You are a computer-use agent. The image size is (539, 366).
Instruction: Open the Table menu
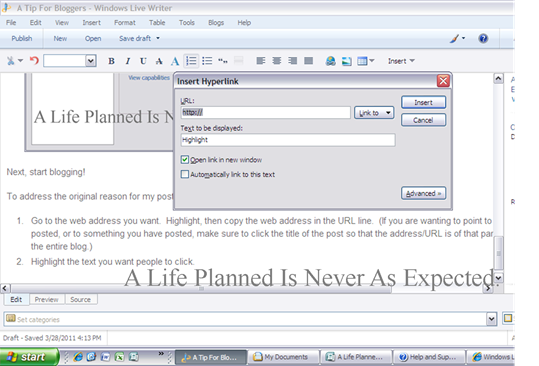[157, 23]
